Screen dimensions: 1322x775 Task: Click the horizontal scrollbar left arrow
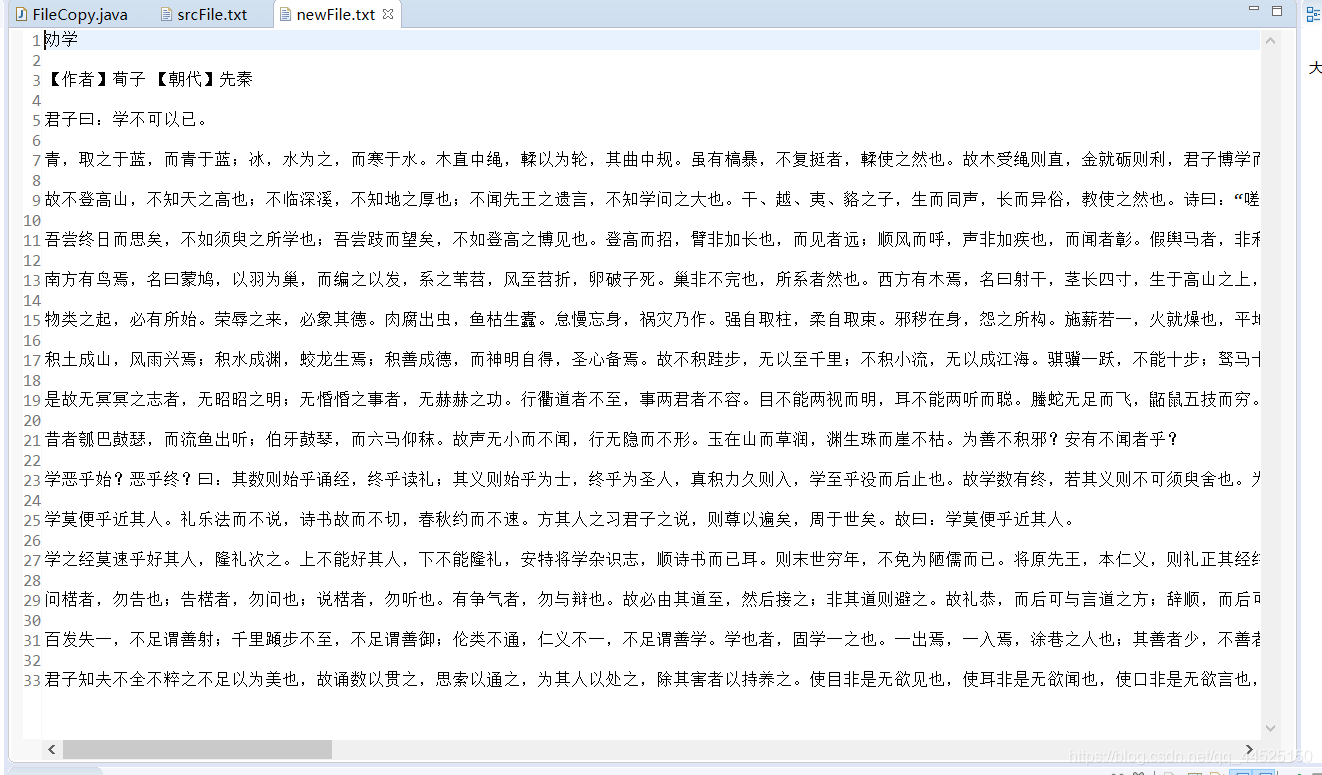52,749
